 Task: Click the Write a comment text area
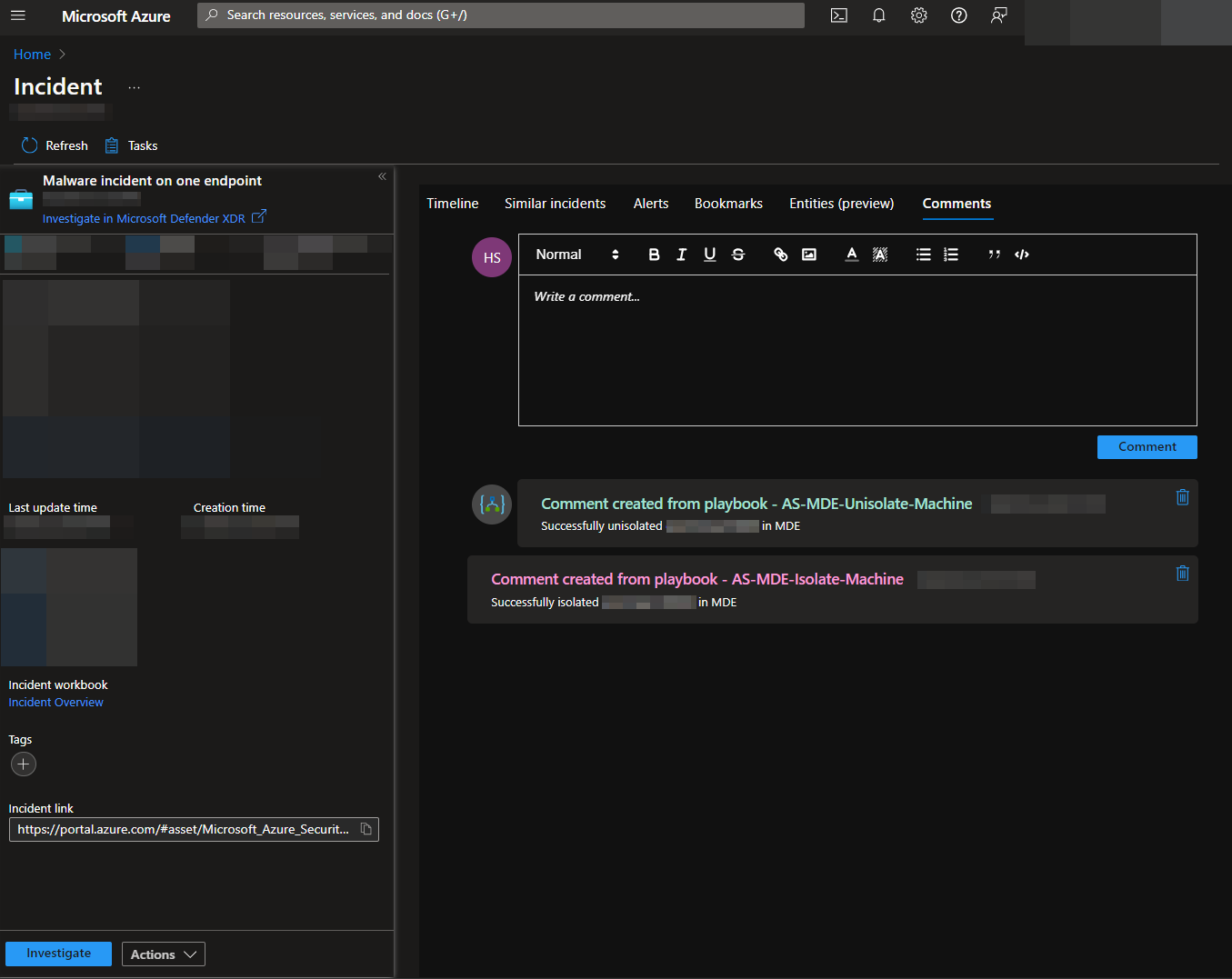(857, 350)
